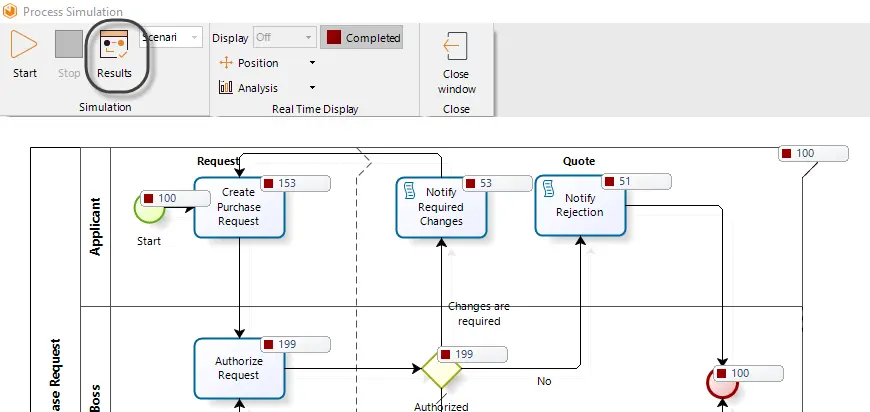Click the Quote phase label
Image resolution: width=870 pixels, height=412 pixels.
click(579, 161)
